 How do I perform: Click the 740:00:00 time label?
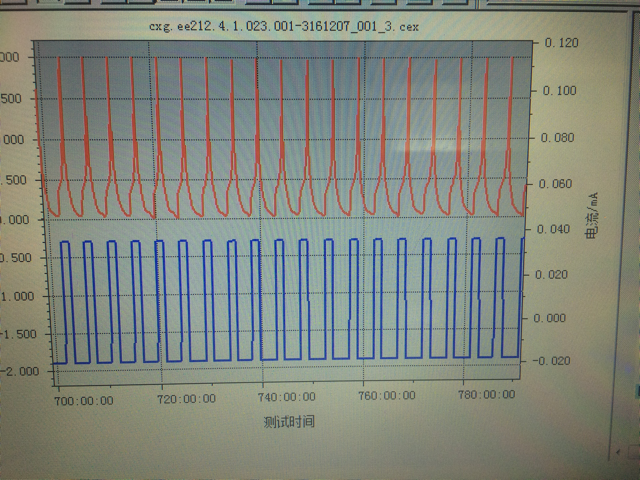(287, 397)
